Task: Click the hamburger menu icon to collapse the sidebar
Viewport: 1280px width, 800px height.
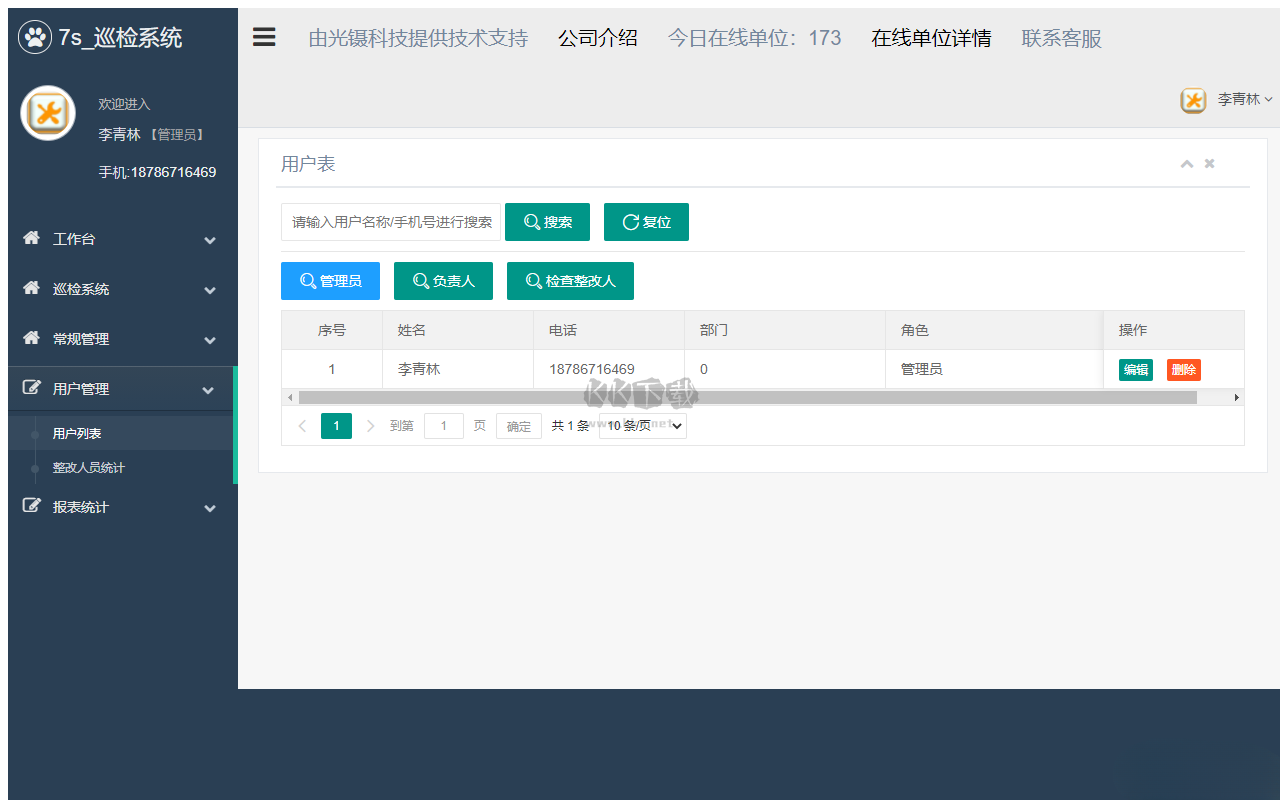Action: click(x=264, y=38)
